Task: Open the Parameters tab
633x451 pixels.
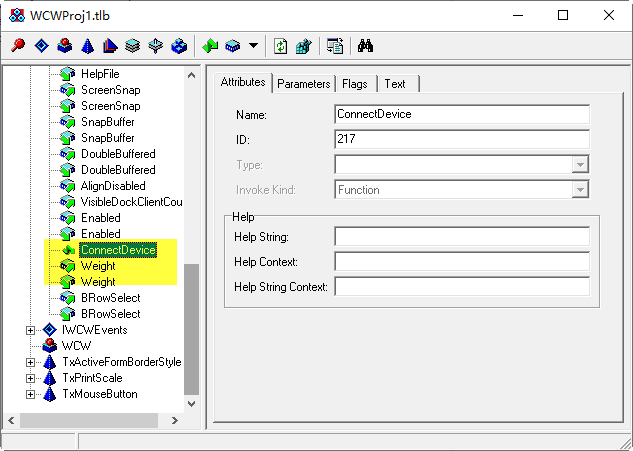Action: click(304, 84)
